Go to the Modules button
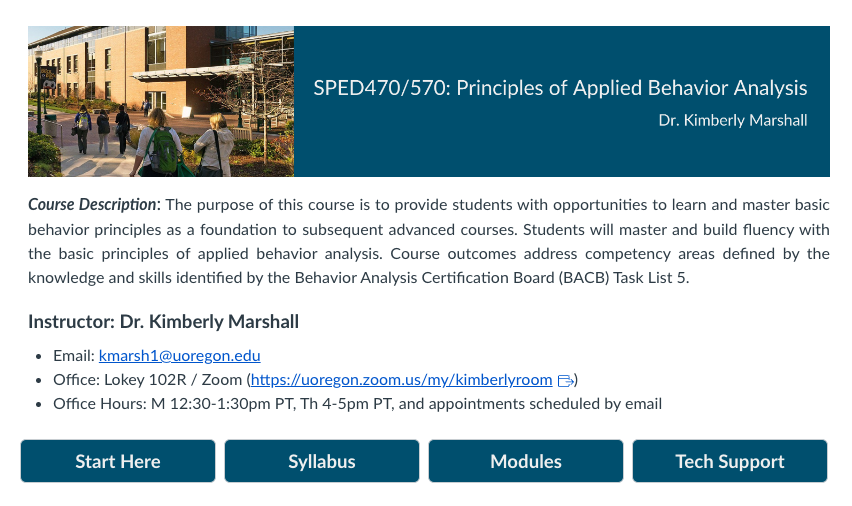852x506 pixels. click(525, 461)
